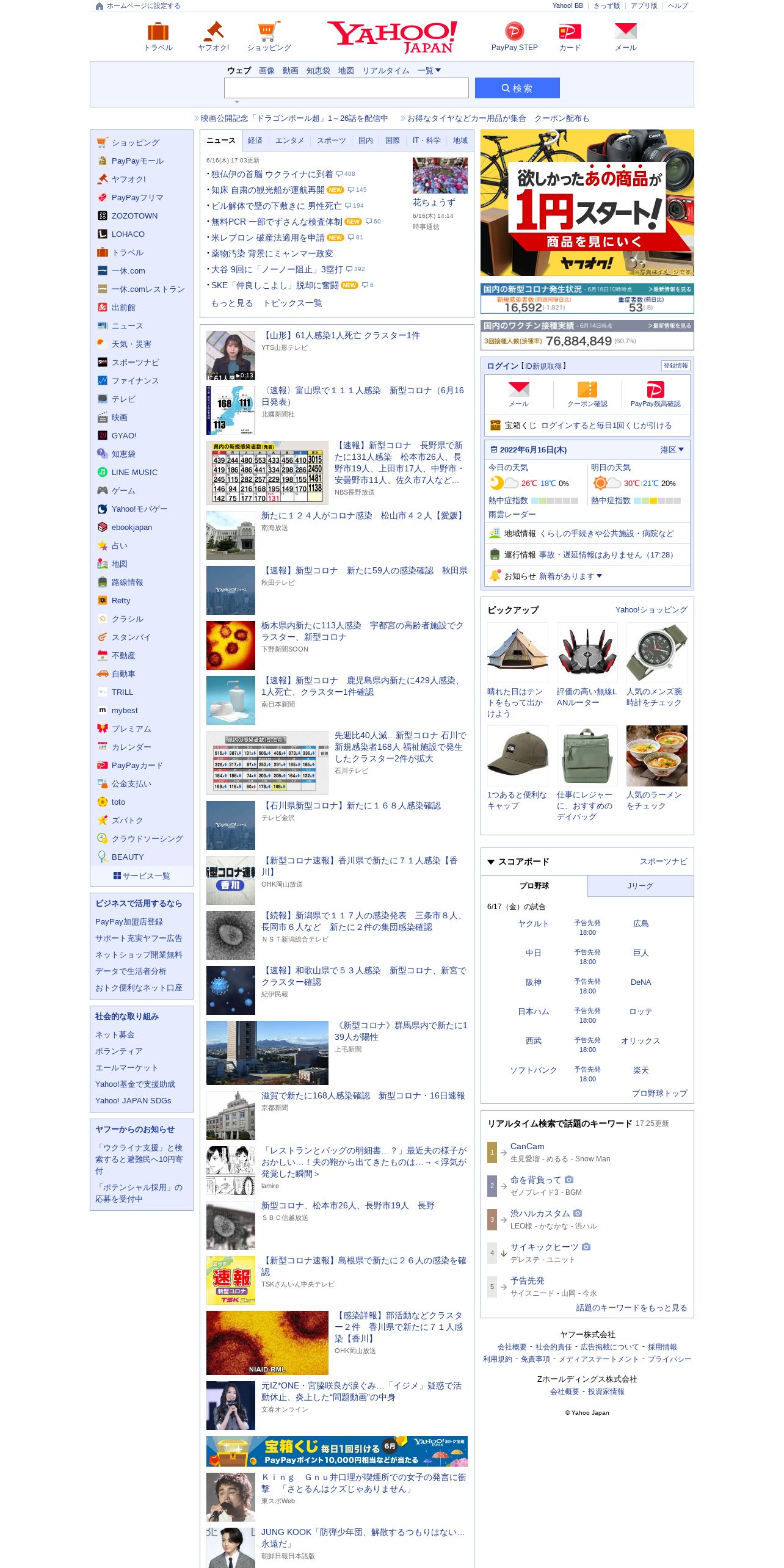Click the 花ちょうず flower photo thumbnail

(440, 175)
